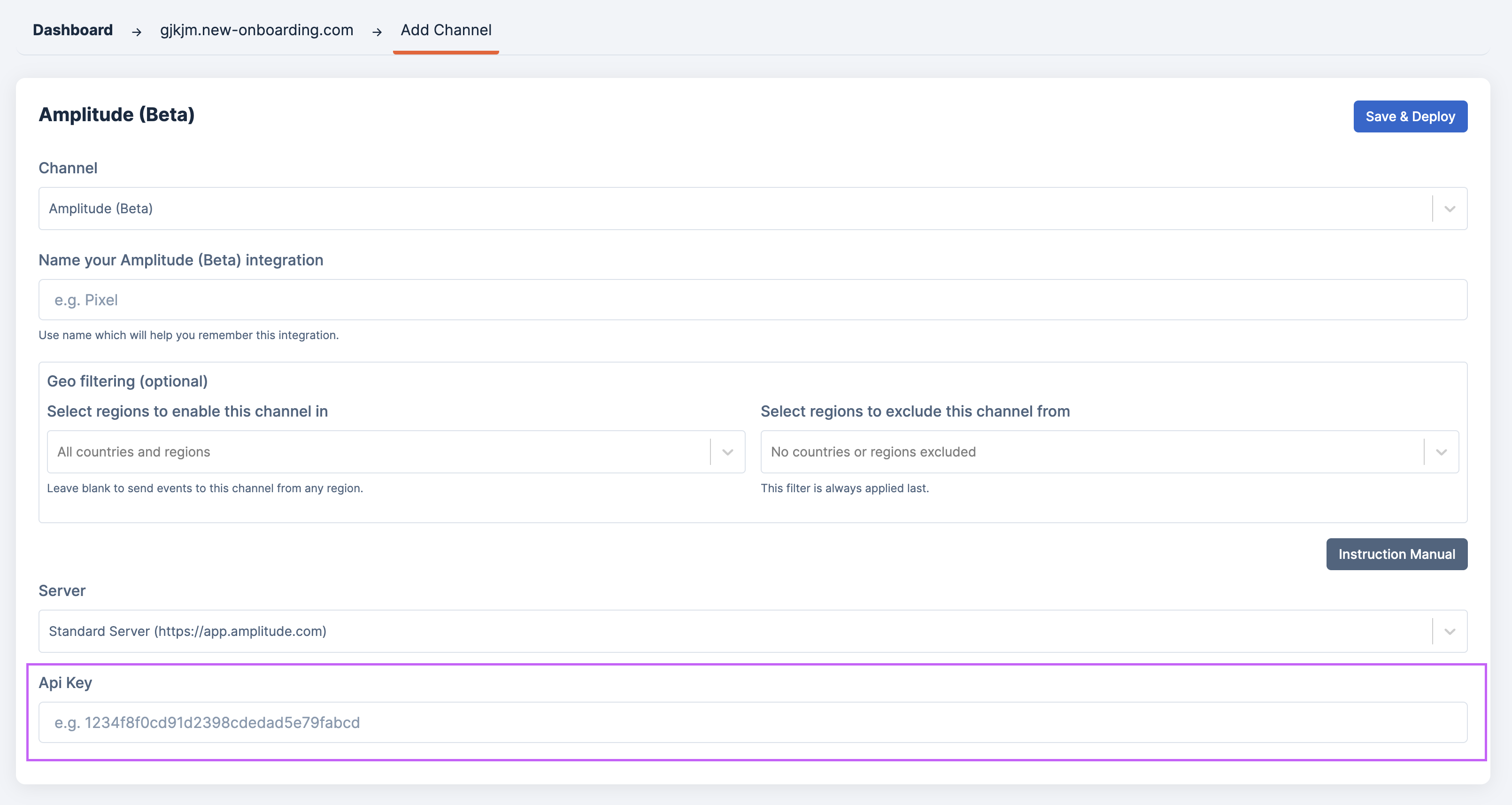Focus the Api Key input field
1512x805 pixels.
(752, 722)
